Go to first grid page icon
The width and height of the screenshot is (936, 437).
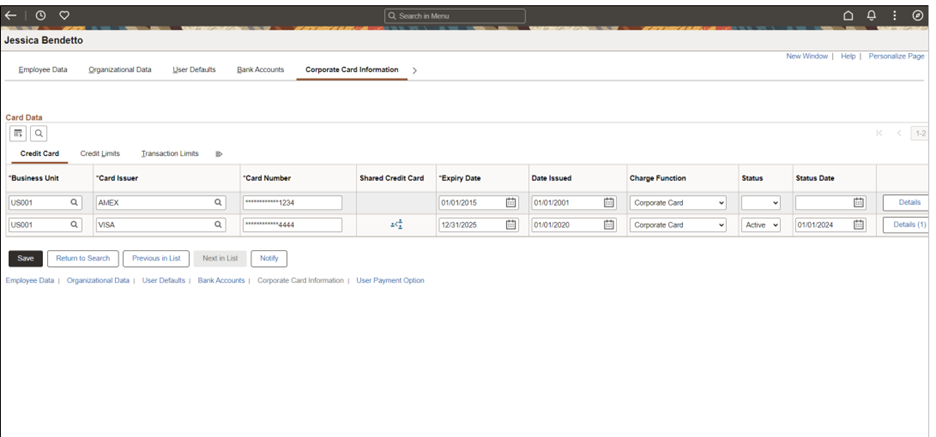coord(879,133)
